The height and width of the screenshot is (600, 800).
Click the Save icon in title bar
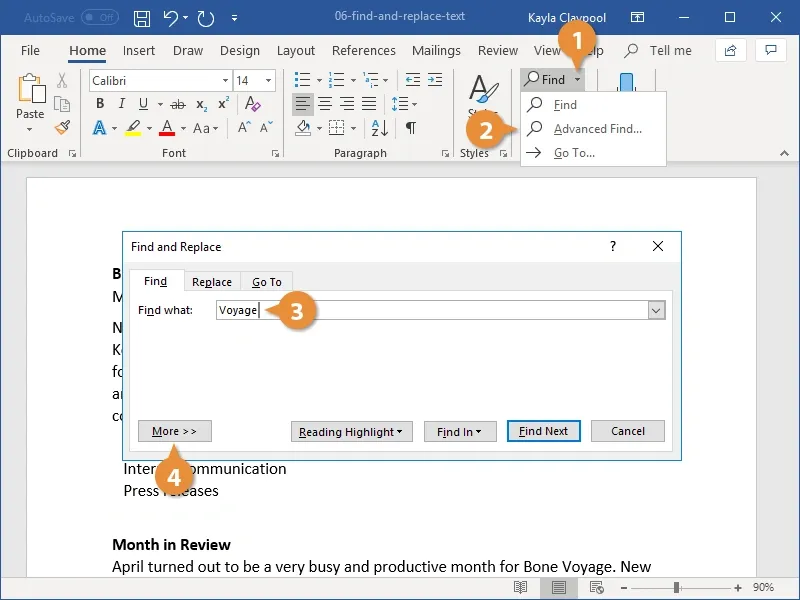click(x=141, y=18)
